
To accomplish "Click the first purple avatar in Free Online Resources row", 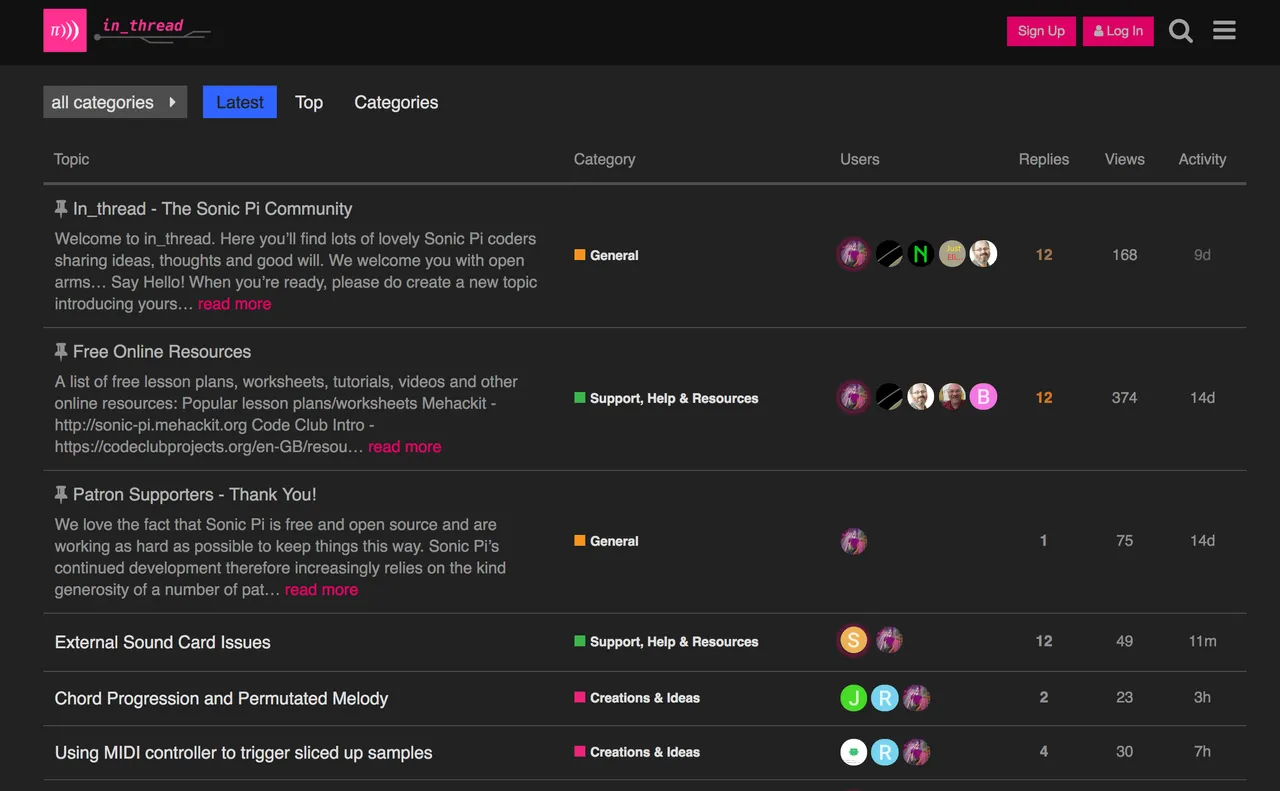I will pyautogui.click(x=853, y=397).
